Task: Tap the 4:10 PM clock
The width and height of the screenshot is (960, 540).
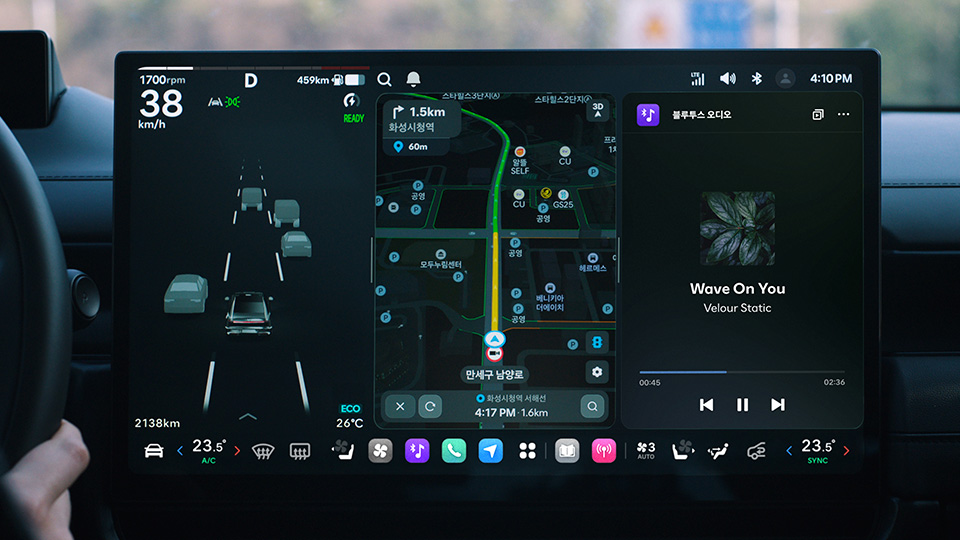Action: point(831,78)
